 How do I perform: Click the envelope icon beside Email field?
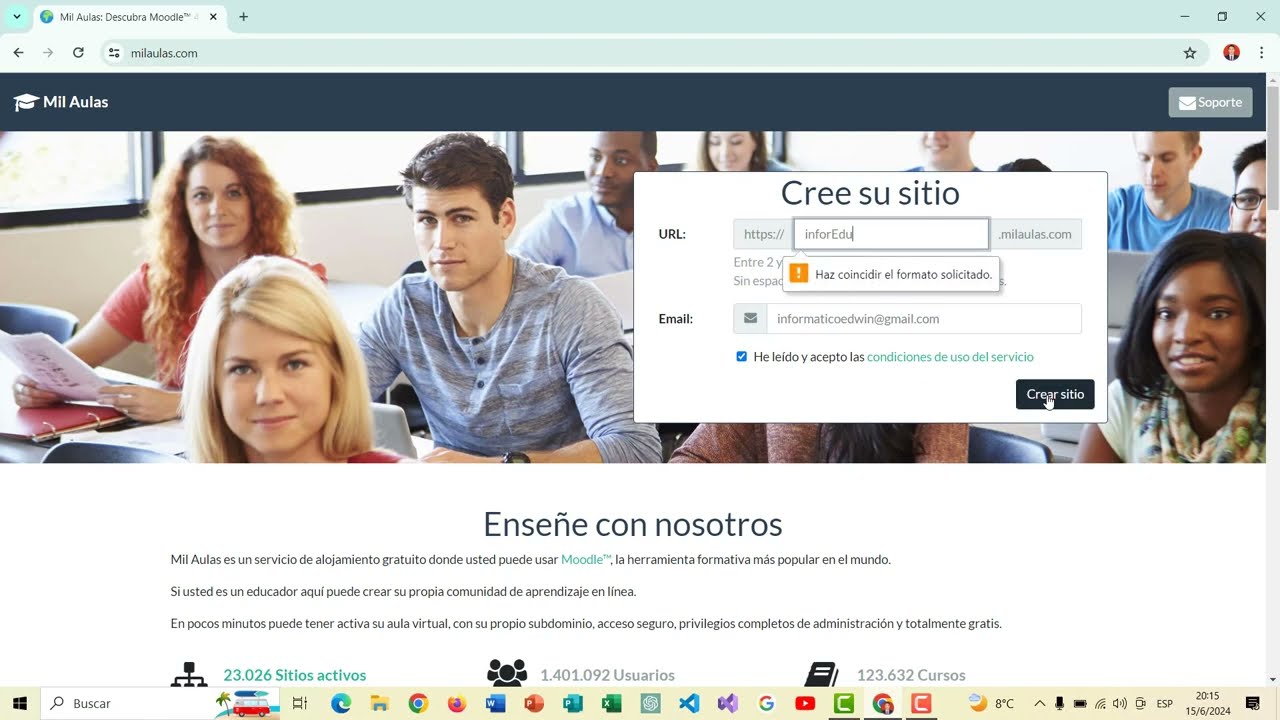click(x=750, y=319)
